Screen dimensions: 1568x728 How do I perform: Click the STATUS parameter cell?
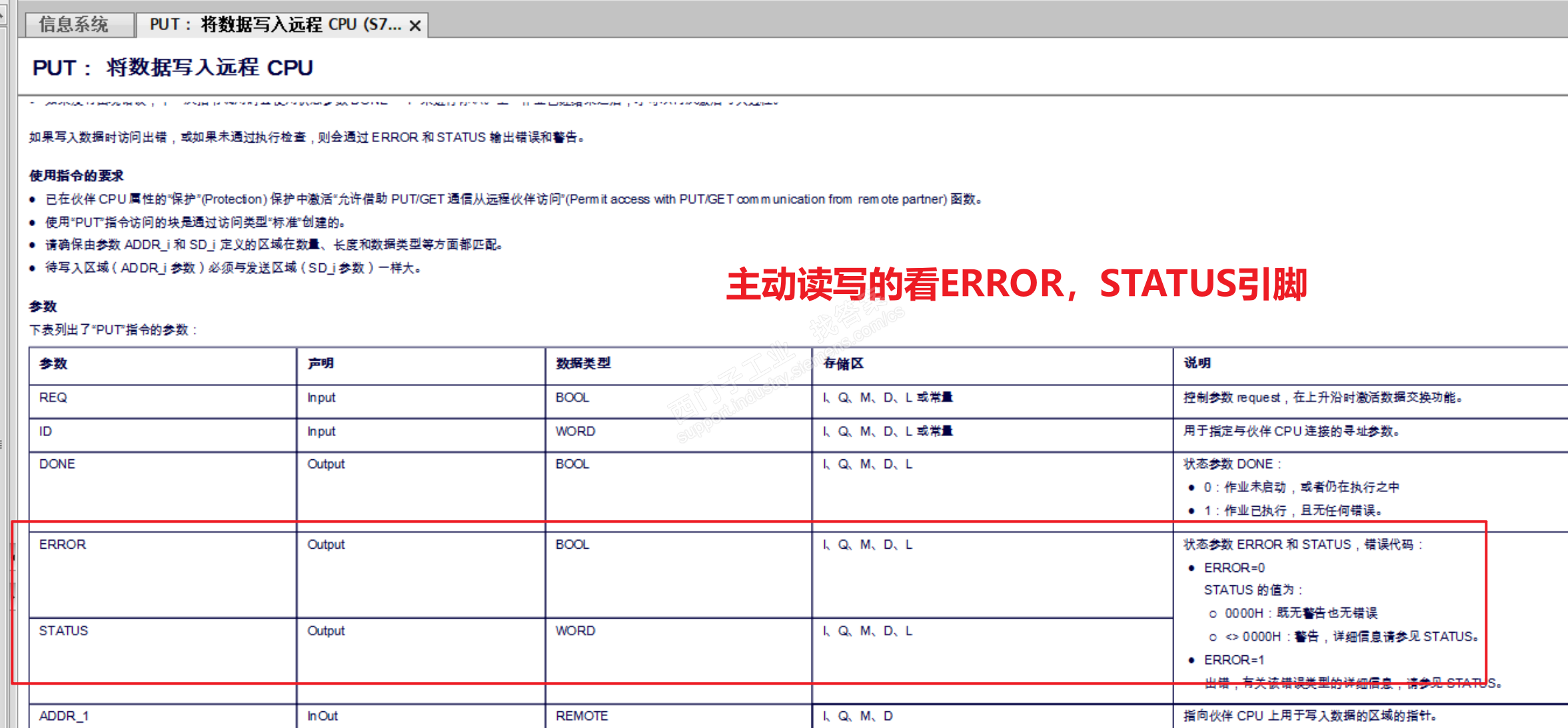tap(63, 631)
